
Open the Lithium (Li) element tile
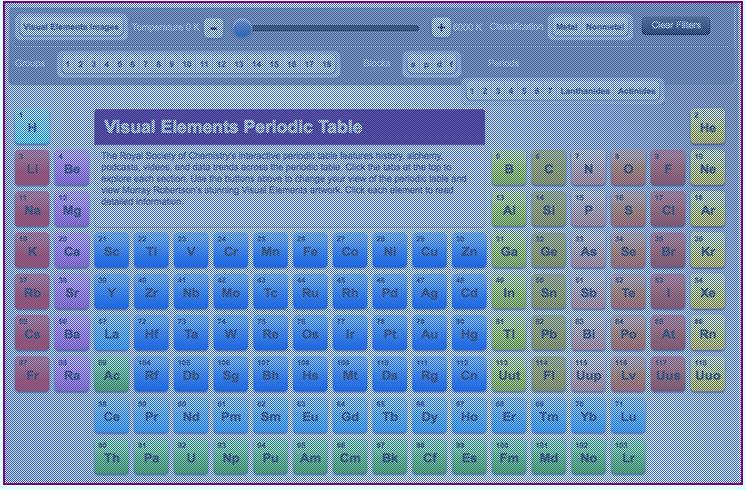(x=32, y=168)
